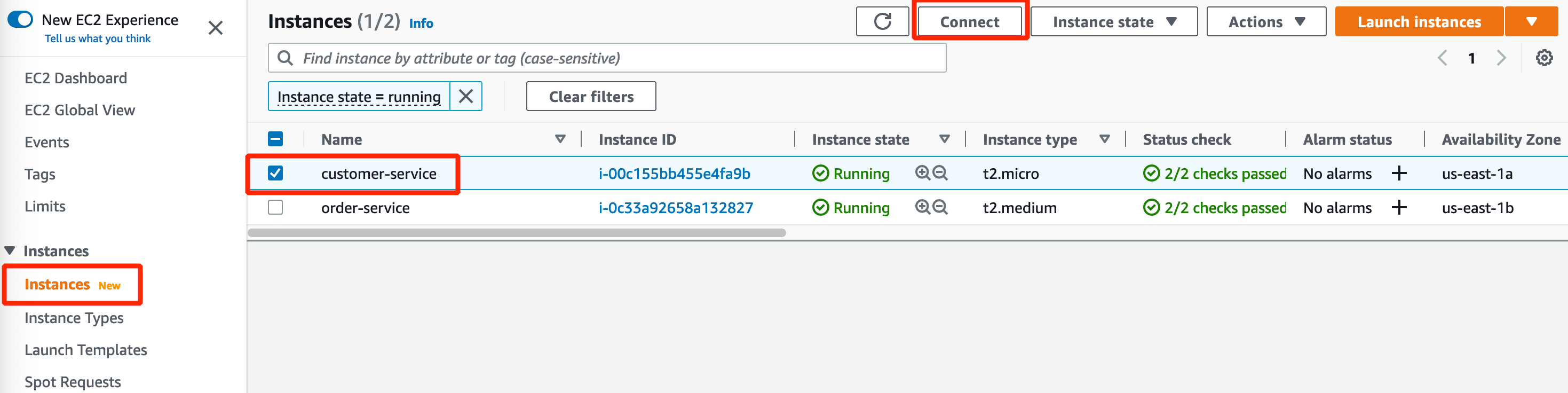This screenshot has height=393, width=1568.
Task: Click the Connect button
Action: [969, 21]
